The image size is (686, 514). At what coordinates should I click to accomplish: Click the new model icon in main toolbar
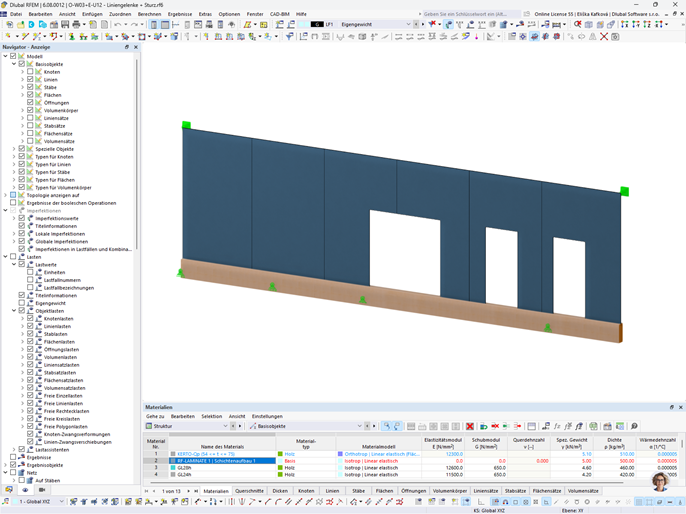coord(9,24)
